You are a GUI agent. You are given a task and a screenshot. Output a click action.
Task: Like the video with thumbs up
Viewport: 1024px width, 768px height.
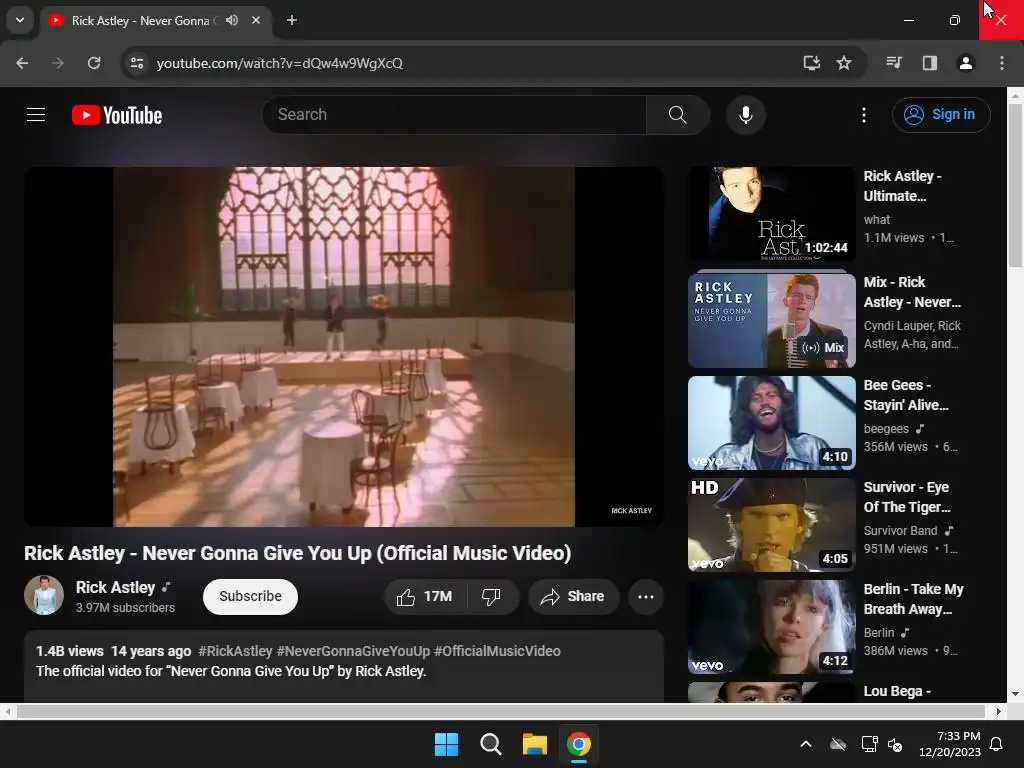pyautogui.click(x=425, y=596)
